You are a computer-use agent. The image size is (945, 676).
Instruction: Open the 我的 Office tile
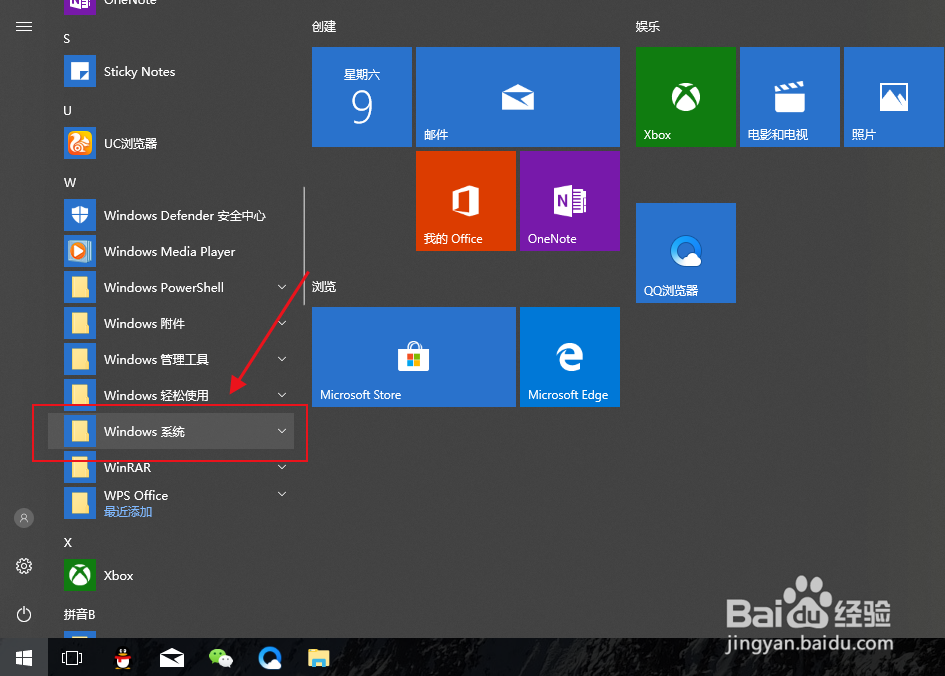(466, 201)
